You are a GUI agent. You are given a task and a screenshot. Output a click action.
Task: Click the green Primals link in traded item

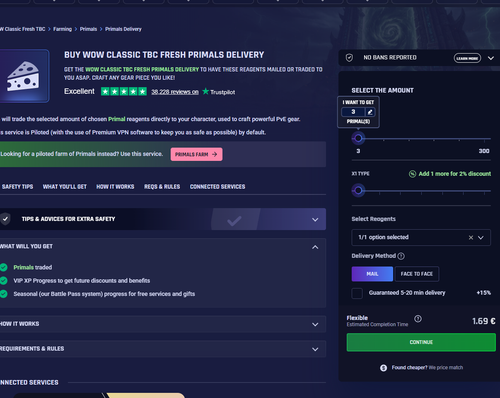[x=23, y=267]
